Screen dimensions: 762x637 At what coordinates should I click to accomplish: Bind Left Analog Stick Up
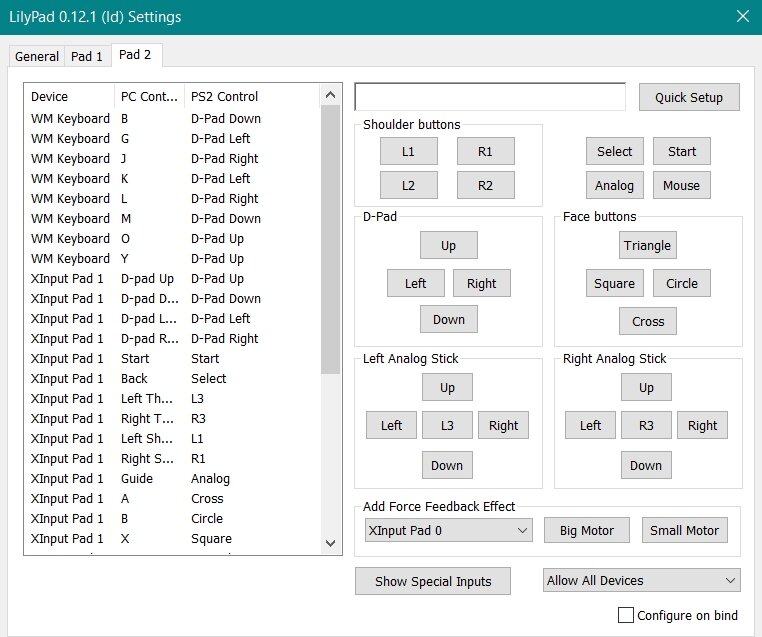point(447,387)
